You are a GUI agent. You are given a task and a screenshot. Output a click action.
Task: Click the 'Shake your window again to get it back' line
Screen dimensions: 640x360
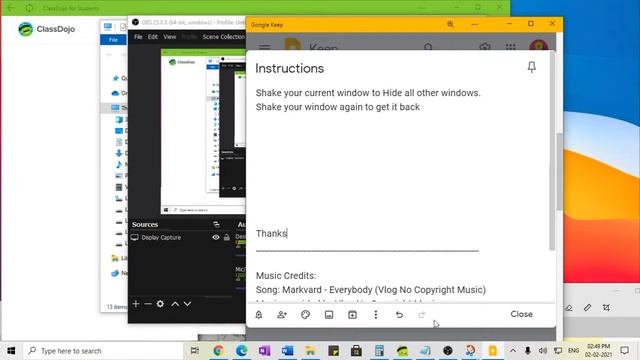click(x=338, y=107)
